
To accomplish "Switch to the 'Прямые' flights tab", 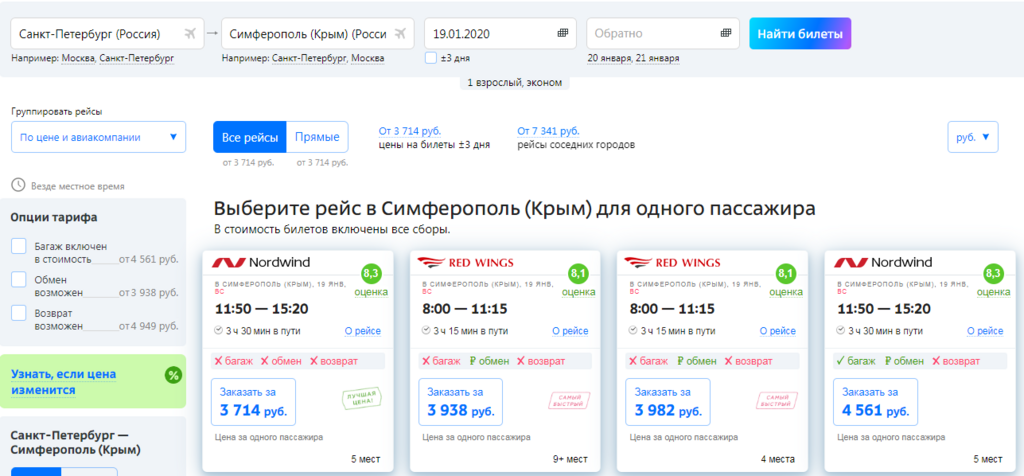I will 317,137.
